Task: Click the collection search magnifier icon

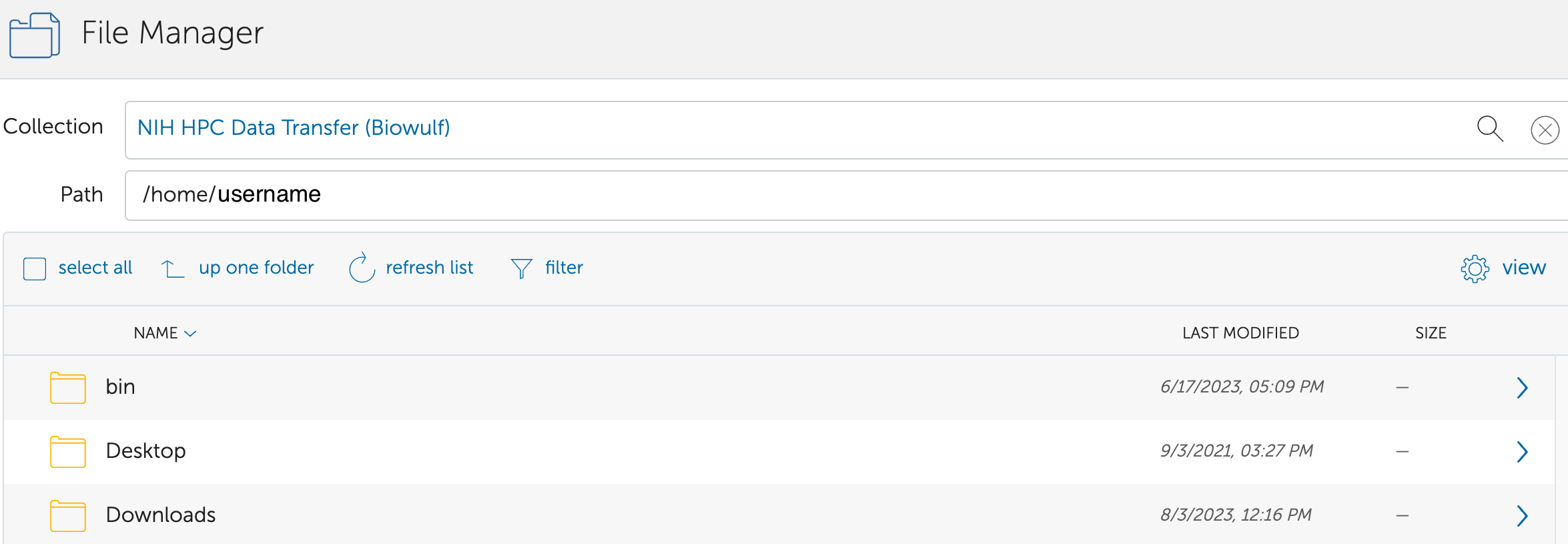Action: [1489, 128]
